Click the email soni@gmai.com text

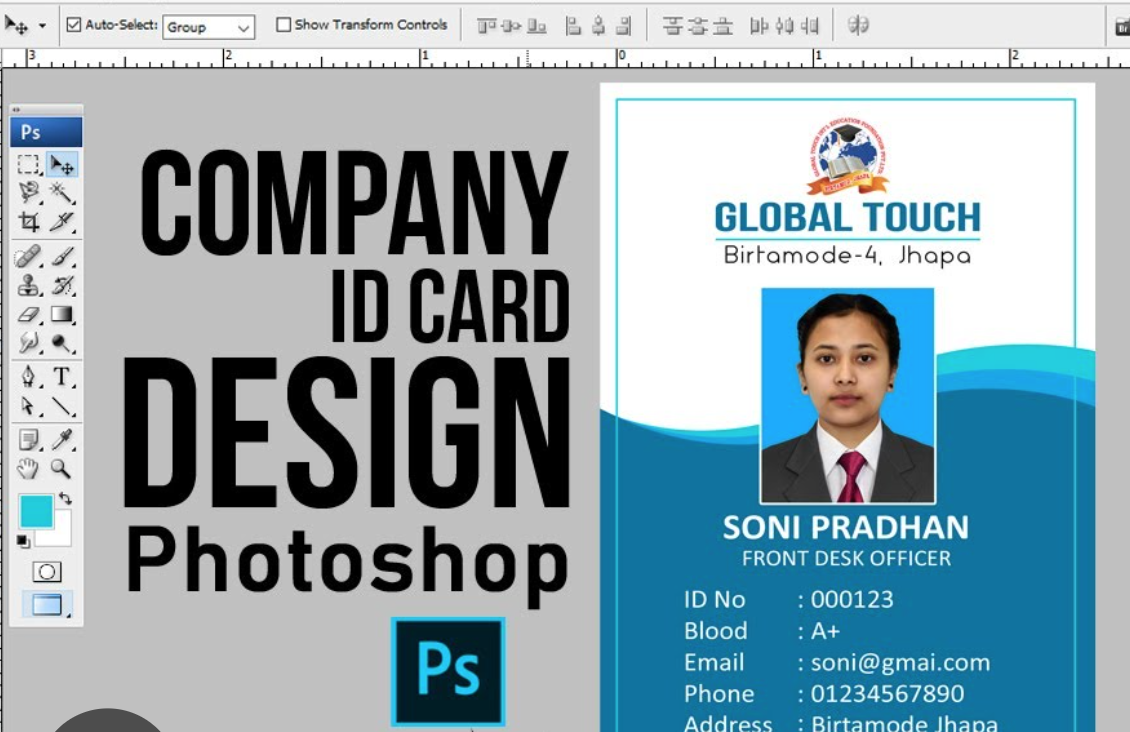point(900,663)
